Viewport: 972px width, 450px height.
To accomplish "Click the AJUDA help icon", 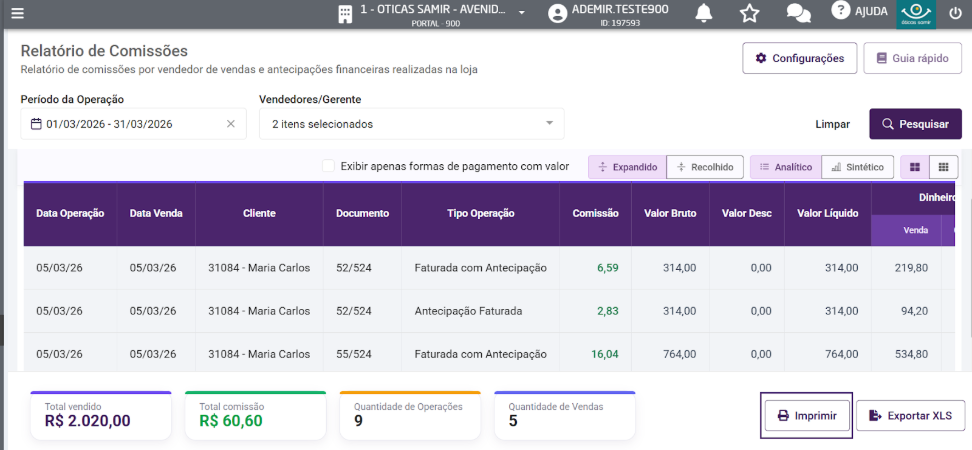I will click(841, 11).
